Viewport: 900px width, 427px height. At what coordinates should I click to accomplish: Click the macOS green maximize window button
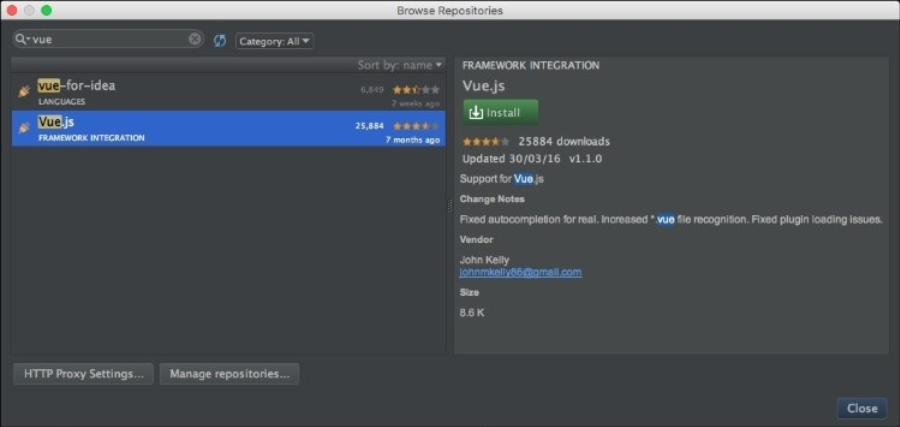46,10
